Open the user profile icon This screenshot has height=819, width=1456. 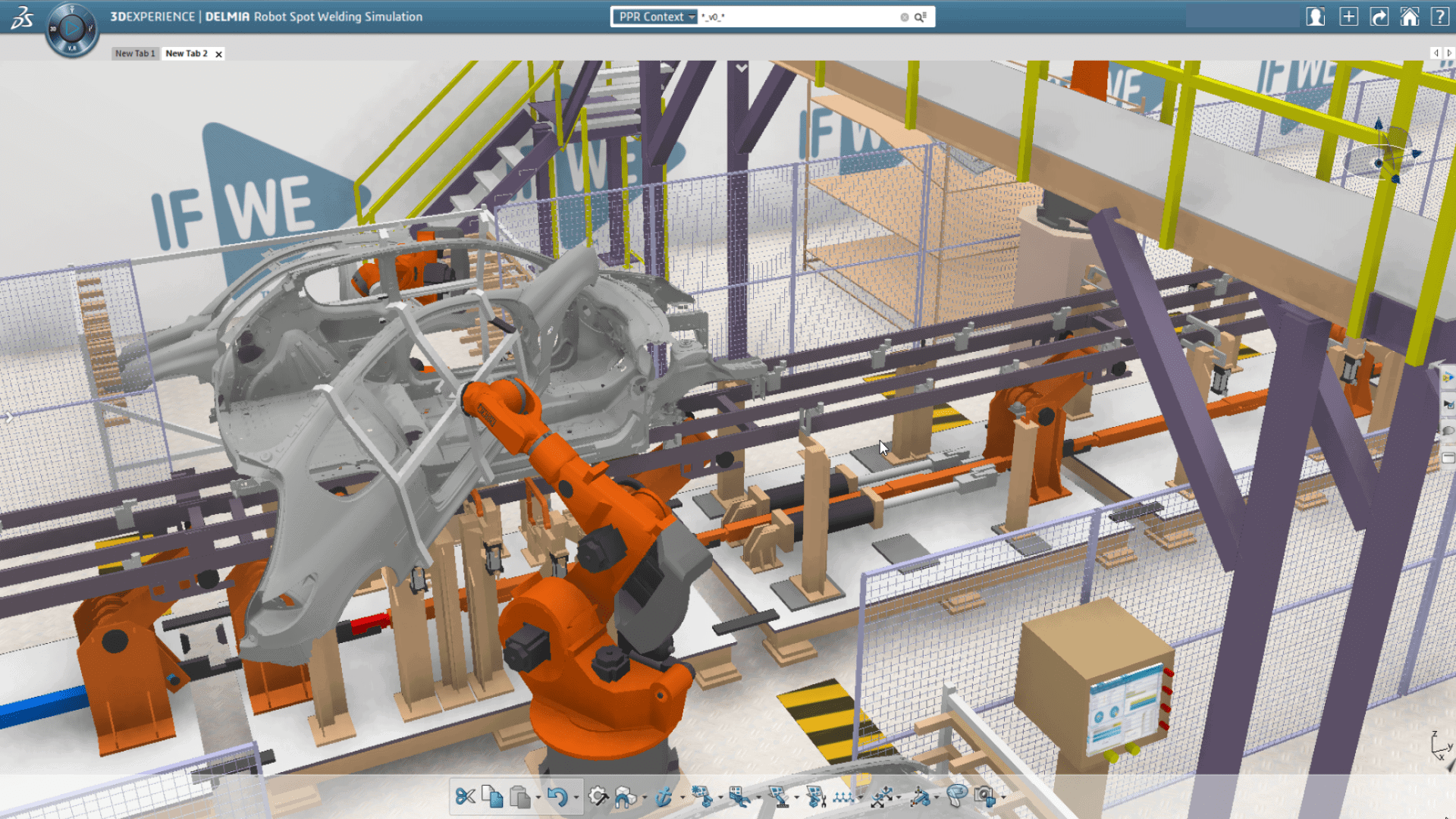pos(1316,17)
